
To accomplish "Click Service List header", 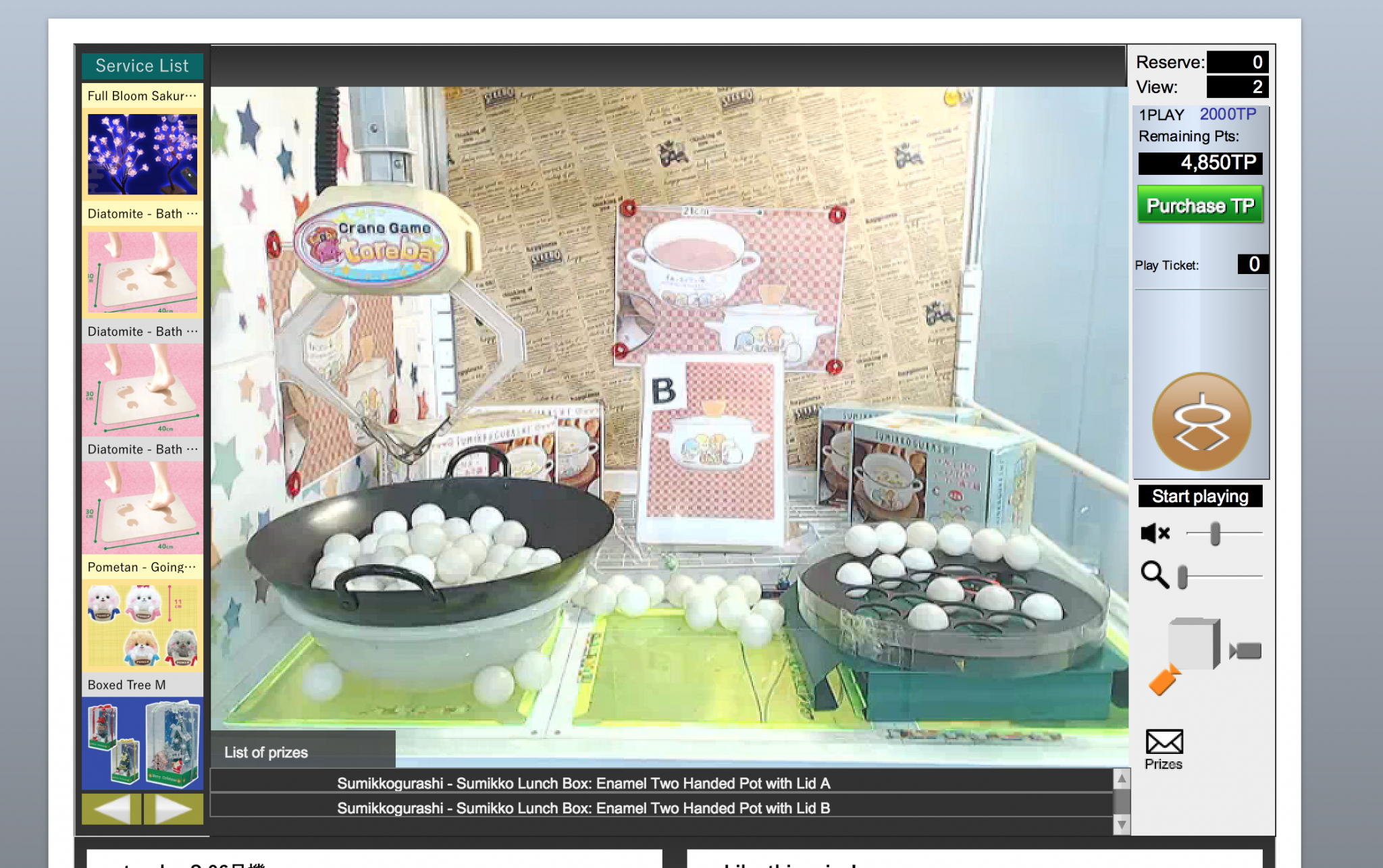I will point(142,65).
